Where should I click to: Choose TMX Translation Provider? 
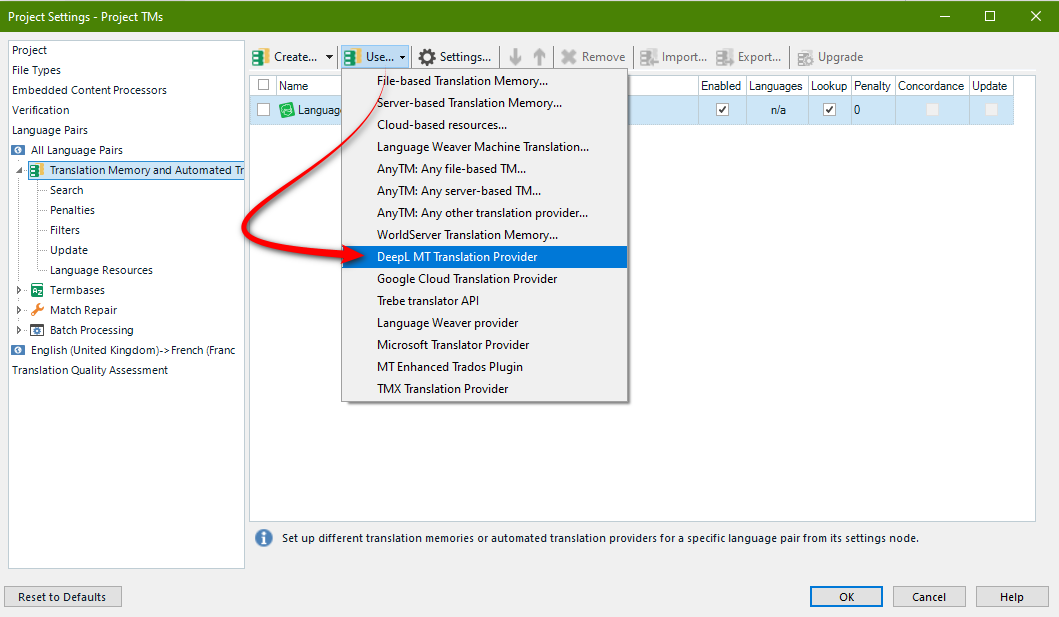pos(485,389)
